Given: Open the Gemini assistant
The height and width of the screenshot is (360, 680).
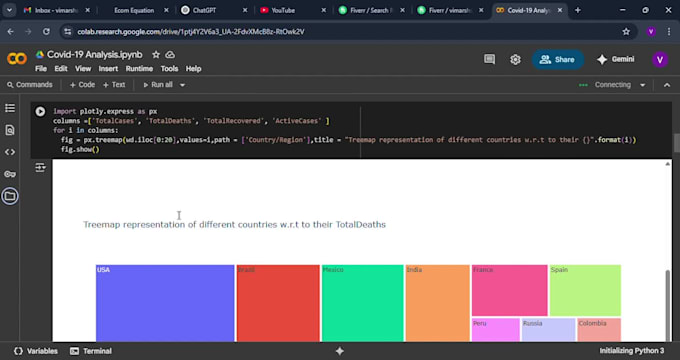Looking at the screenshot, I should [x=615, y=59].
